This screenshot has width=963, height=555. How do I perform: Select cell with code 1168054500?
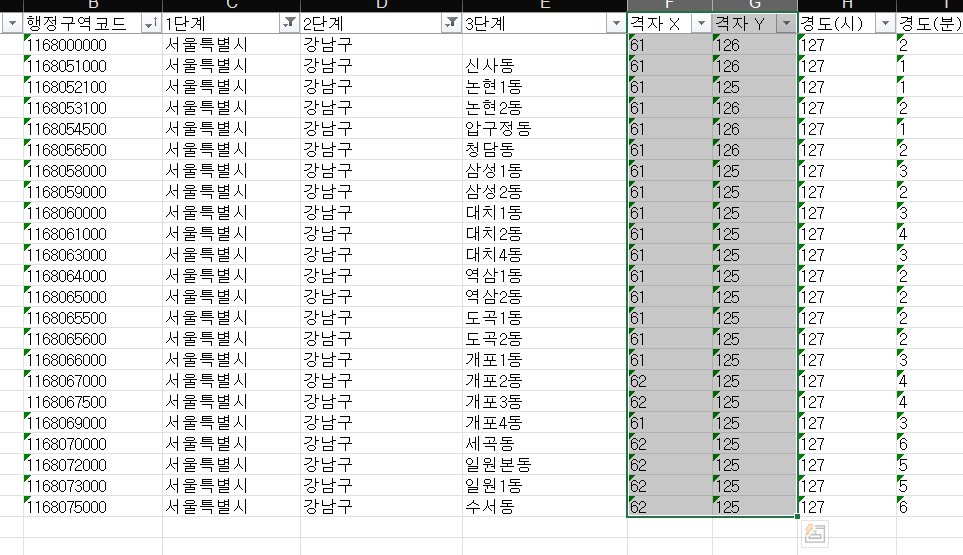coord(93,129)
